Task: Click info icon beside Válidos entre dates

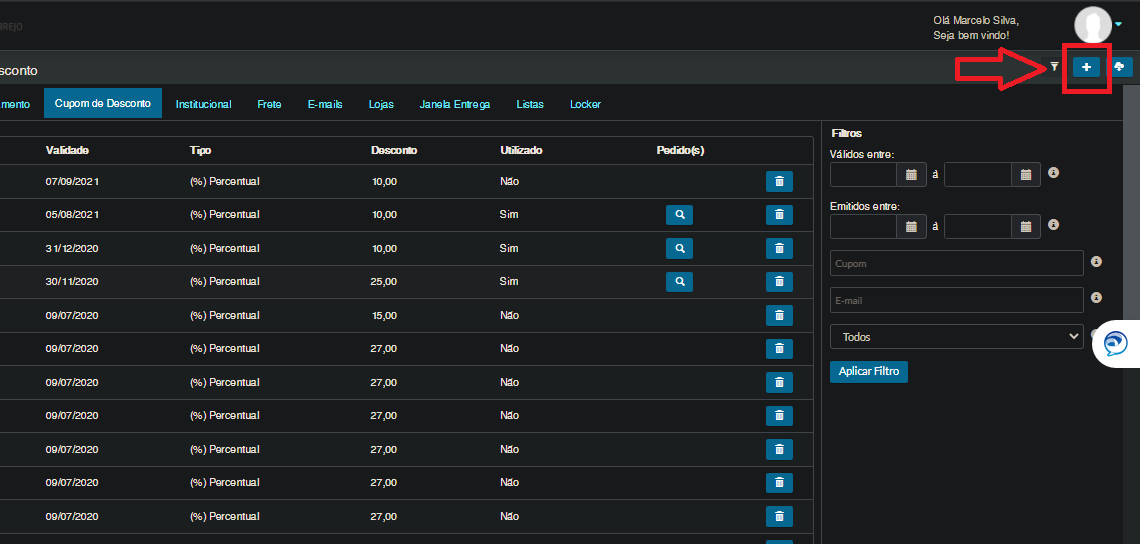Action: pos(1053,173)
